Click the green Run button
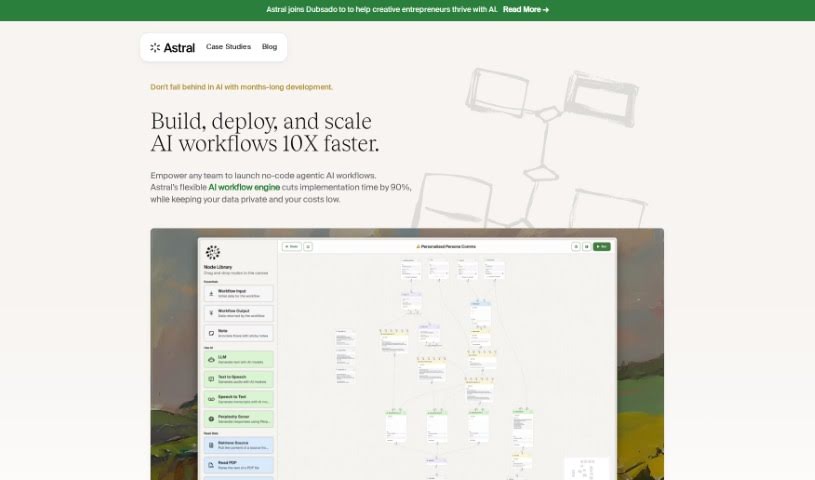The image size is (815, 480). (x=602, y=247)
